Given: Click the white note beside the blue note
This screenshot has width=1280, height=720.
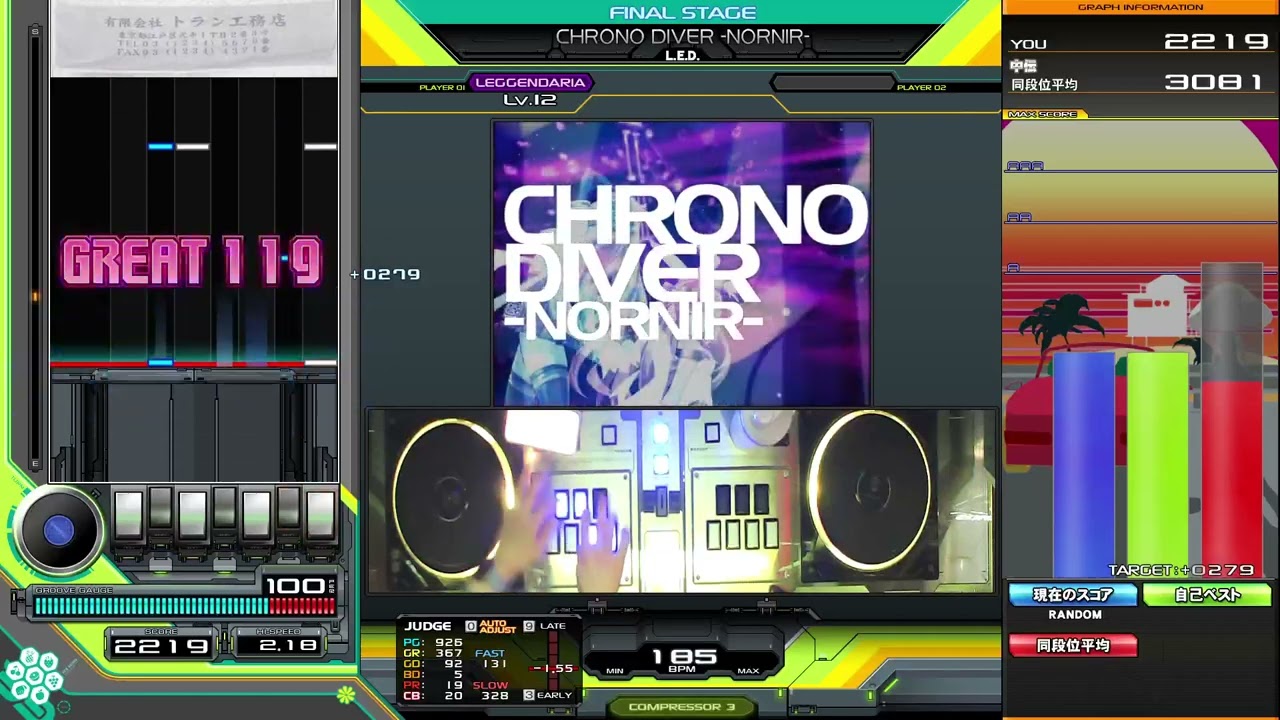Looking at the screenshot, I should tap(192, 146).
